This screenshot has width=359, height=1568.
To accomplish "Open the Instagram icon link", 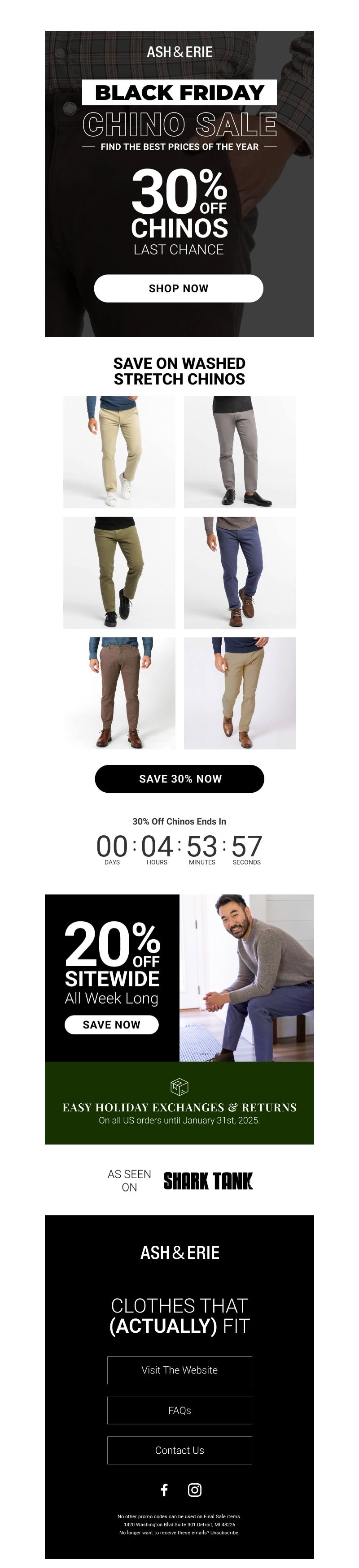I will pos(194,1490).
